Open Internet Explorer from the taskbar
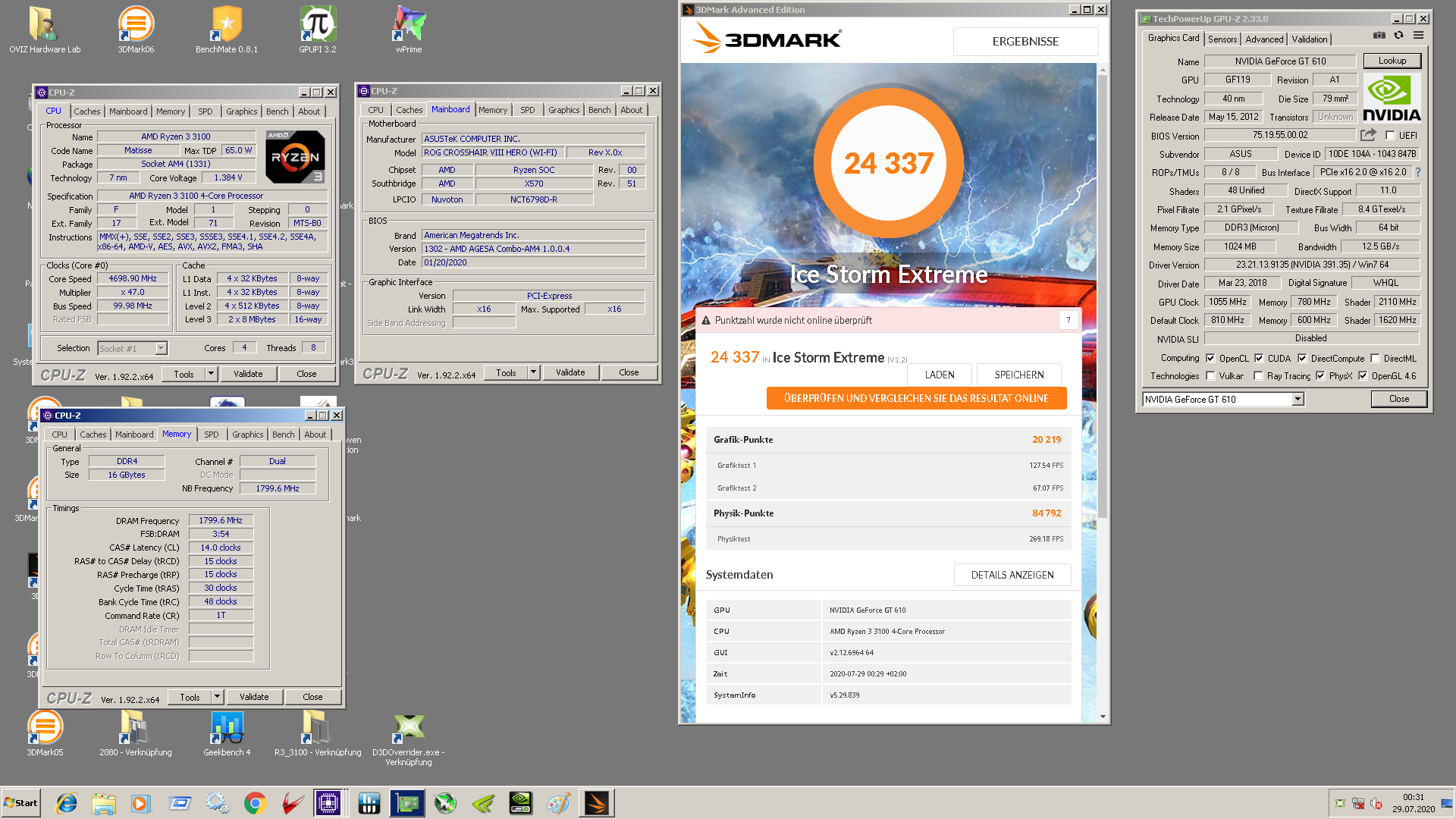Viewport: 1456px width, 819px height. [x=67, y=803]
